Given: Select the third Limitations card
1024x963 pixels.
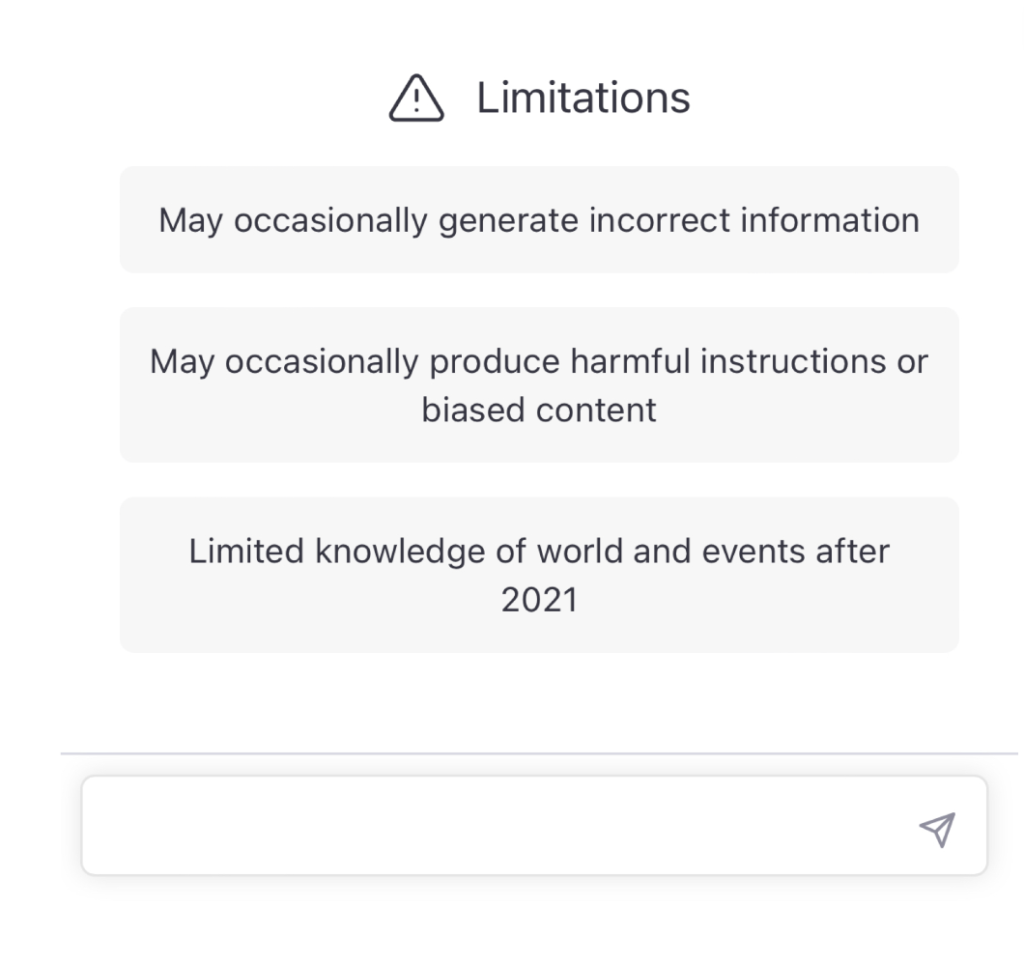Looking at the screenshot, I should (x=539, y=575).
